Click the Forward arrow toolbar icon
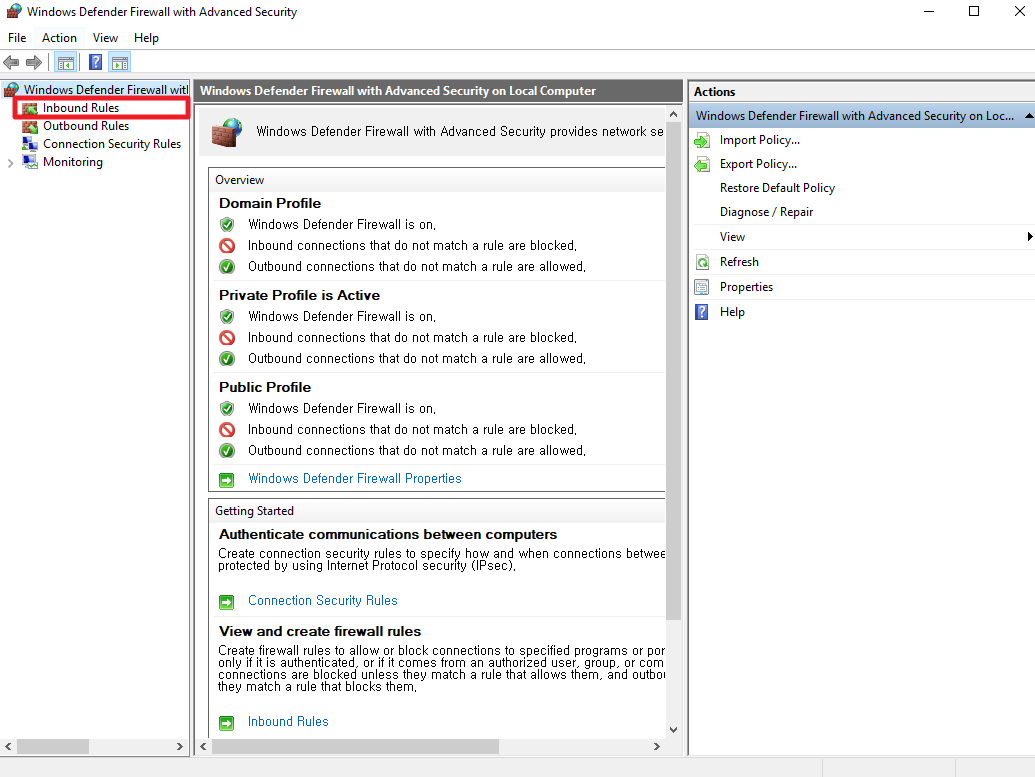1035x777 pixels. [x=34, y=63]
